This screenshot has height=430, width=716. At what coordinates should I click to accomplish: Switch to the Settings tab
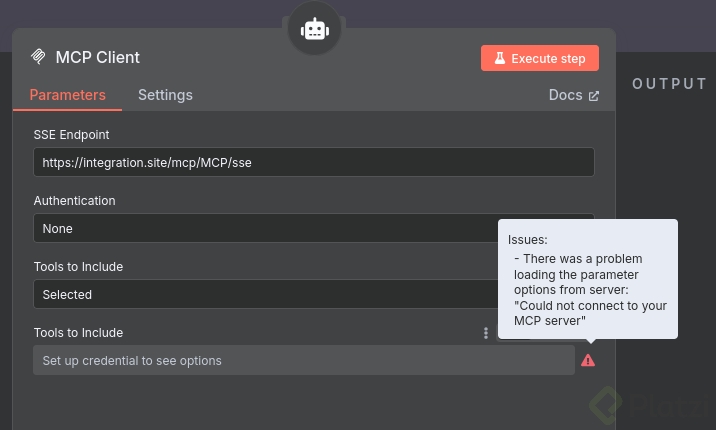point(165,95)
